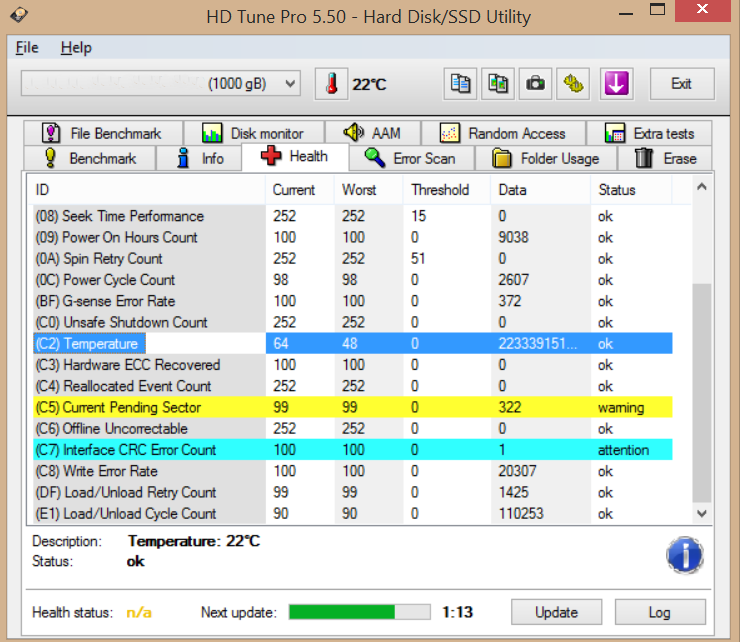Viewport: 740px width, 642px height.
Task: Open the Info tab
Action: coord(200,158)
